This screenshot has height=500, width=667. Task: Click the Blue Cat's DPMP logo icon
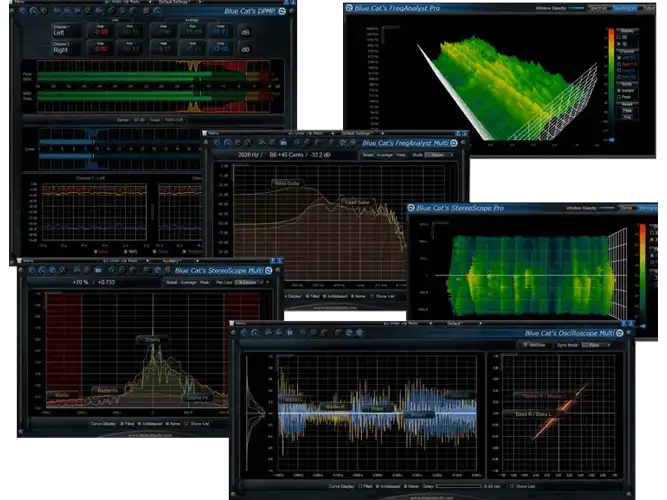coord(282,11)
